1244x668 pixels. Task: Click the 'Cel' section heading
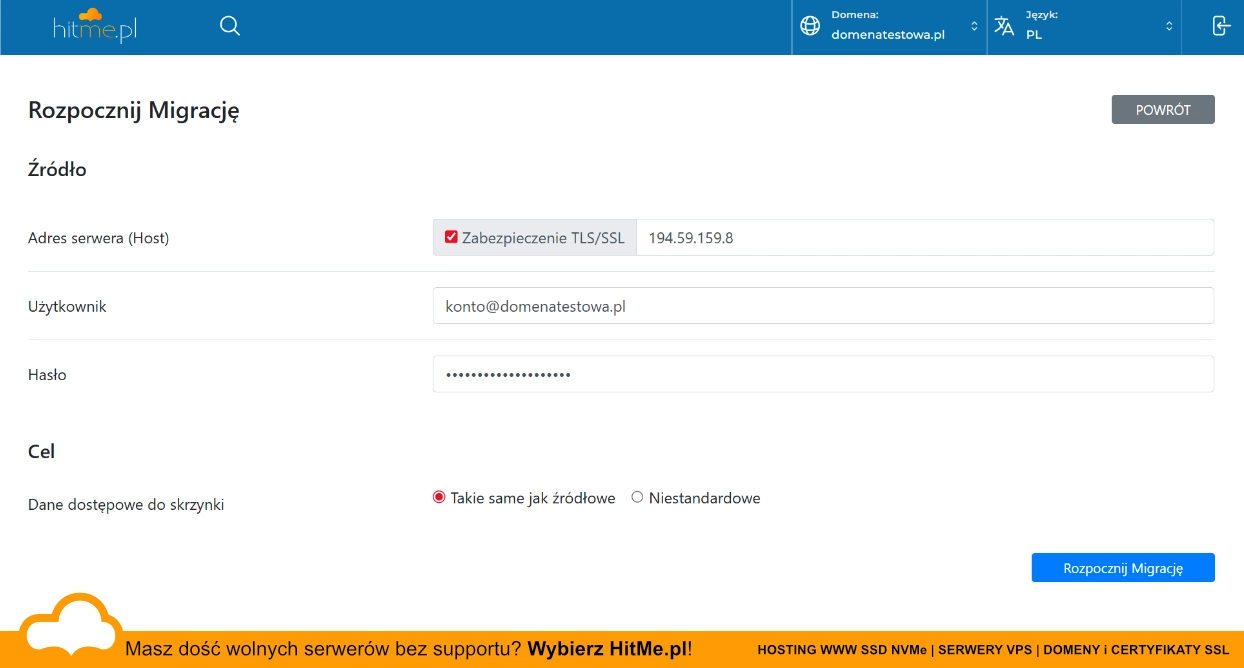(41, 451)
